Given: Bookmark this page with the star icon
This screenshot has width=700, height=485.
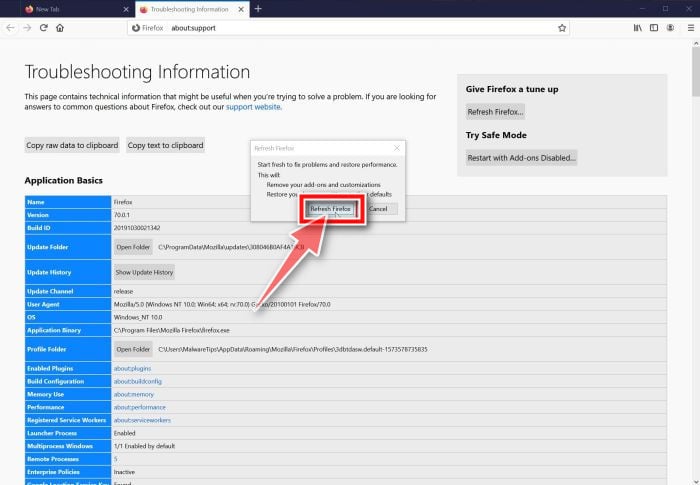Looking at the screenshot, I should [x=562, y=28].
